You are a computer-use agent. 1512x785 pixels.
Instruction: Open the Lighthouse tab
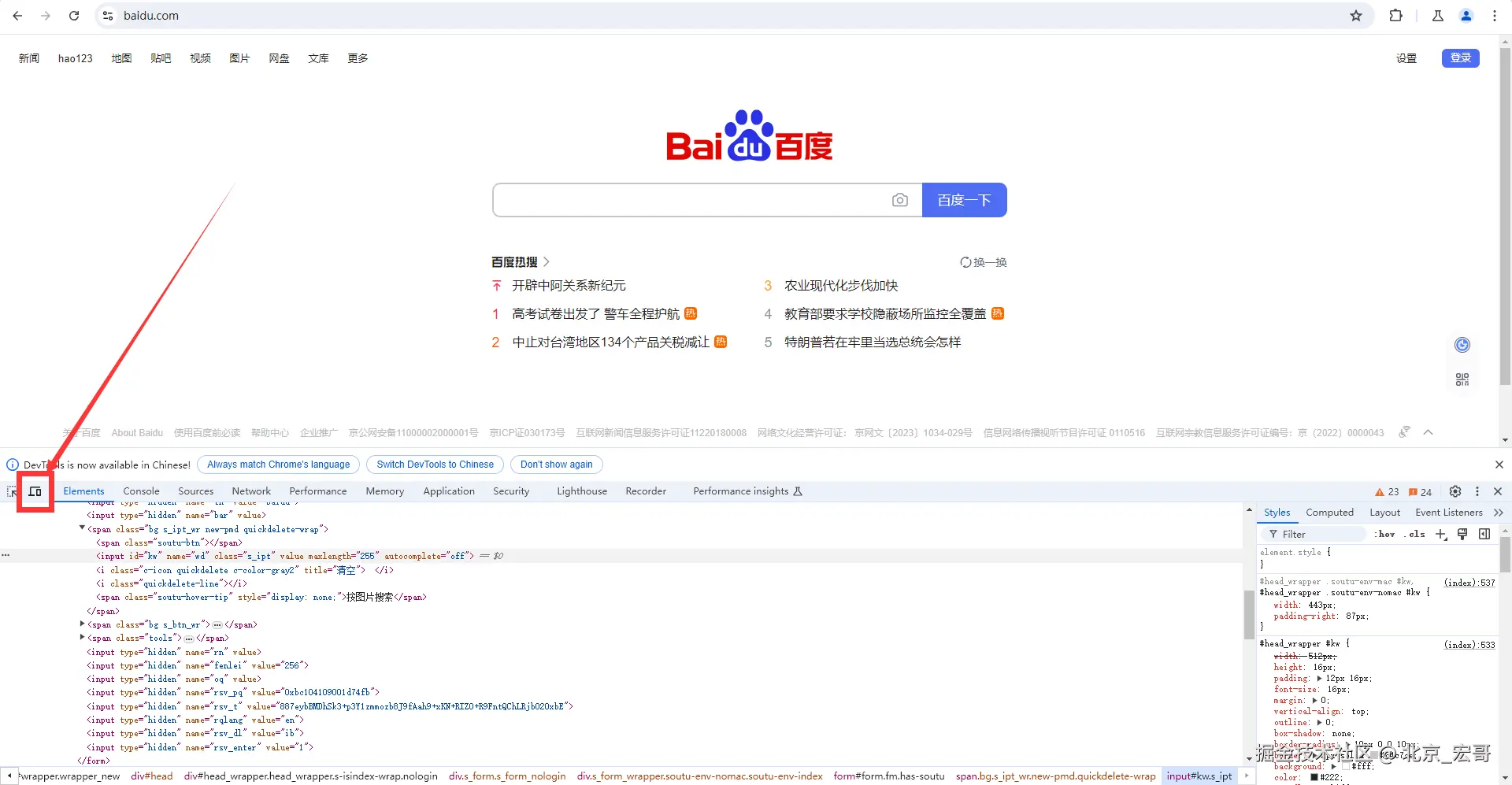point(582,491)
